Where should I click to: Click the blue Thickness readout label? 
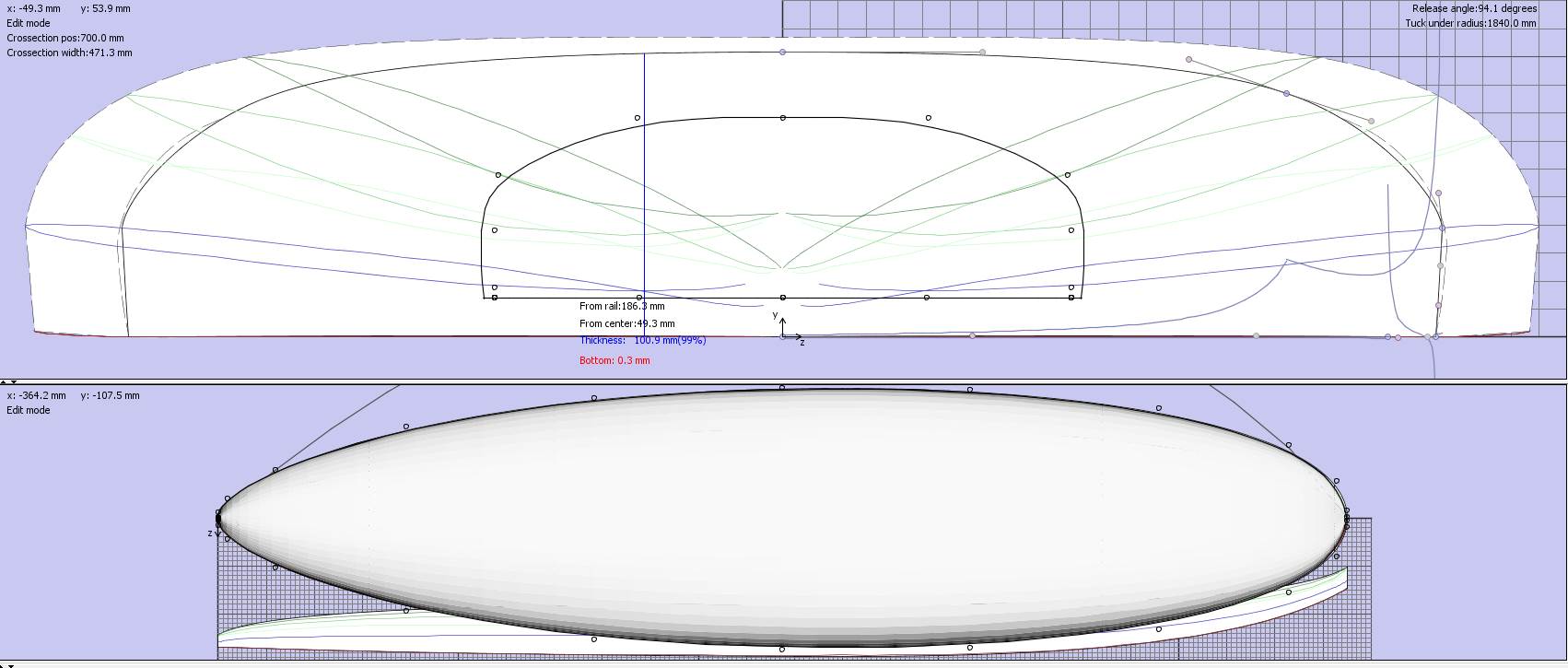pos(642,341)
